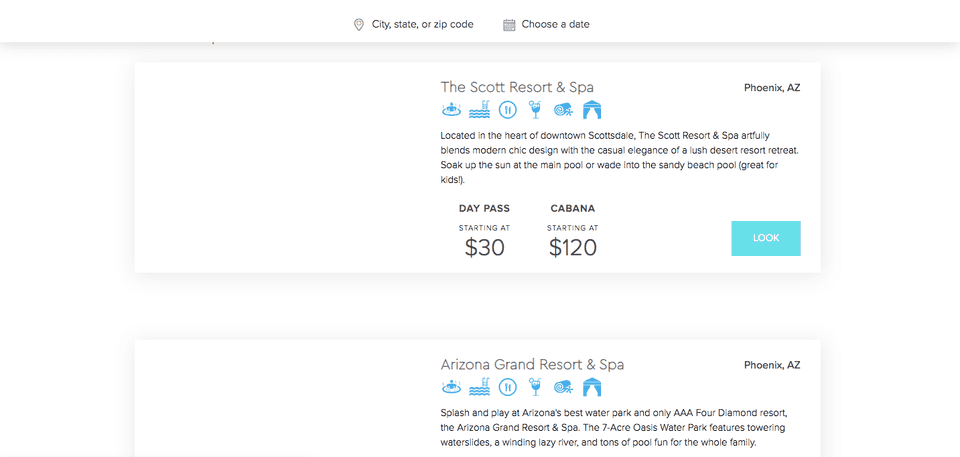
Task: Click The Scott Resort towel amenity icon
Action: click(x=564, y=110)
